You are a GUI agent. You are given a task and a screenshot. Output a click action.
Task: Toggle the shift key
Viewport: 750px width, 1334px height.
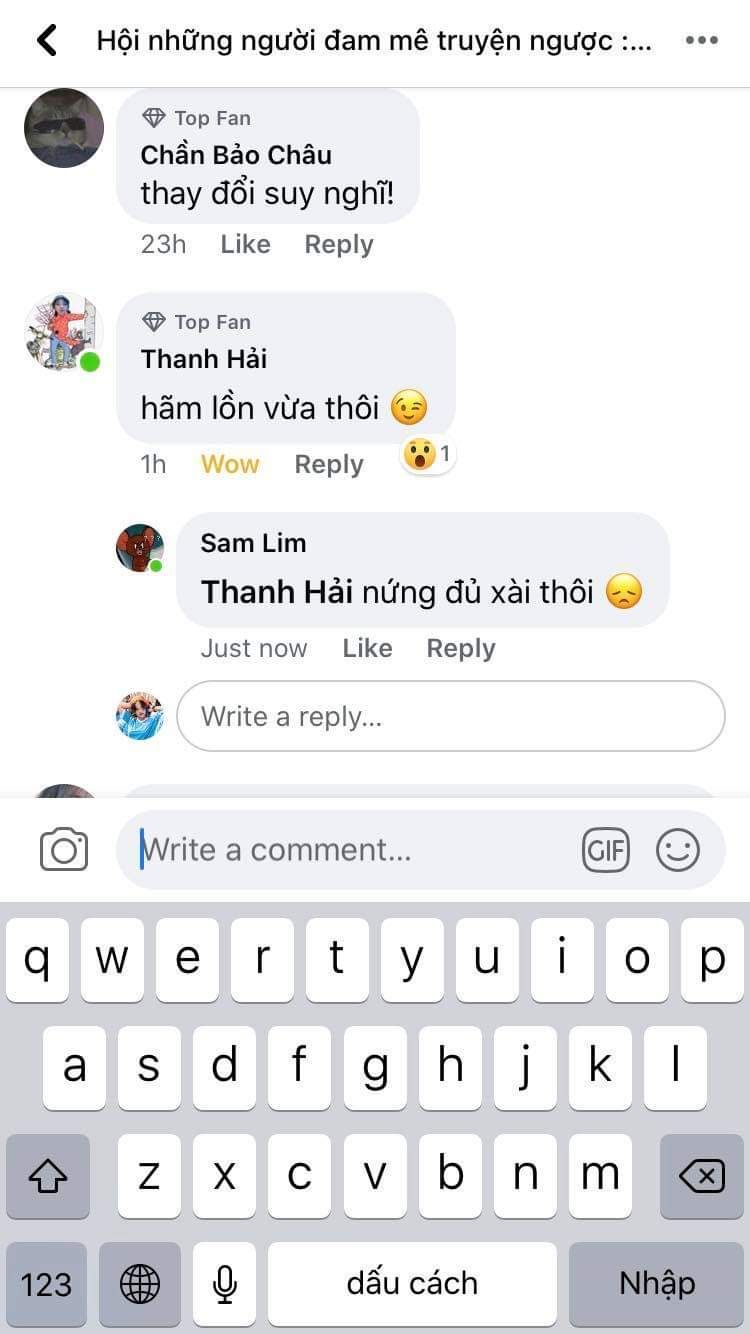pos(48,1176)
